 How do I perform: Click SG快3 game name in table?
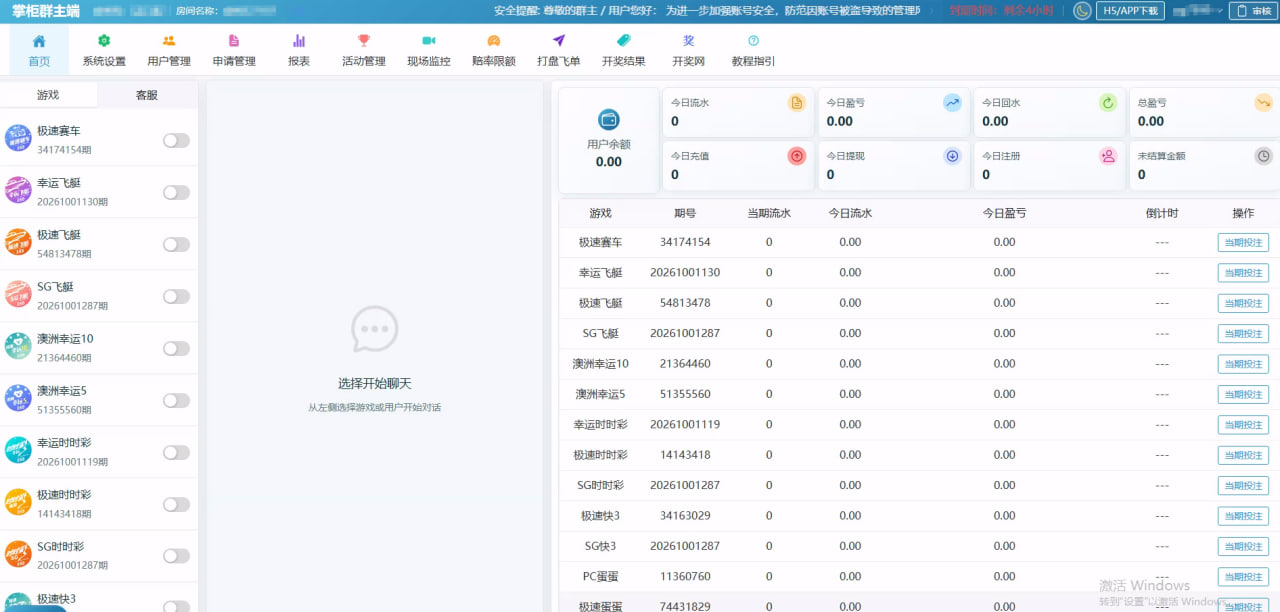600,546
